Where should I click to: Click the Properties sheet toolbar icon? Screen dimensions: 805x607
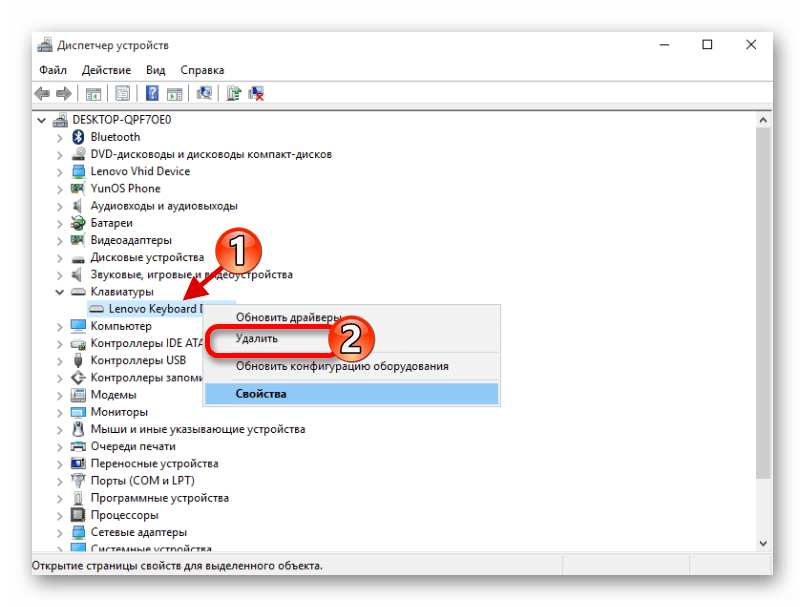[122, 94]
